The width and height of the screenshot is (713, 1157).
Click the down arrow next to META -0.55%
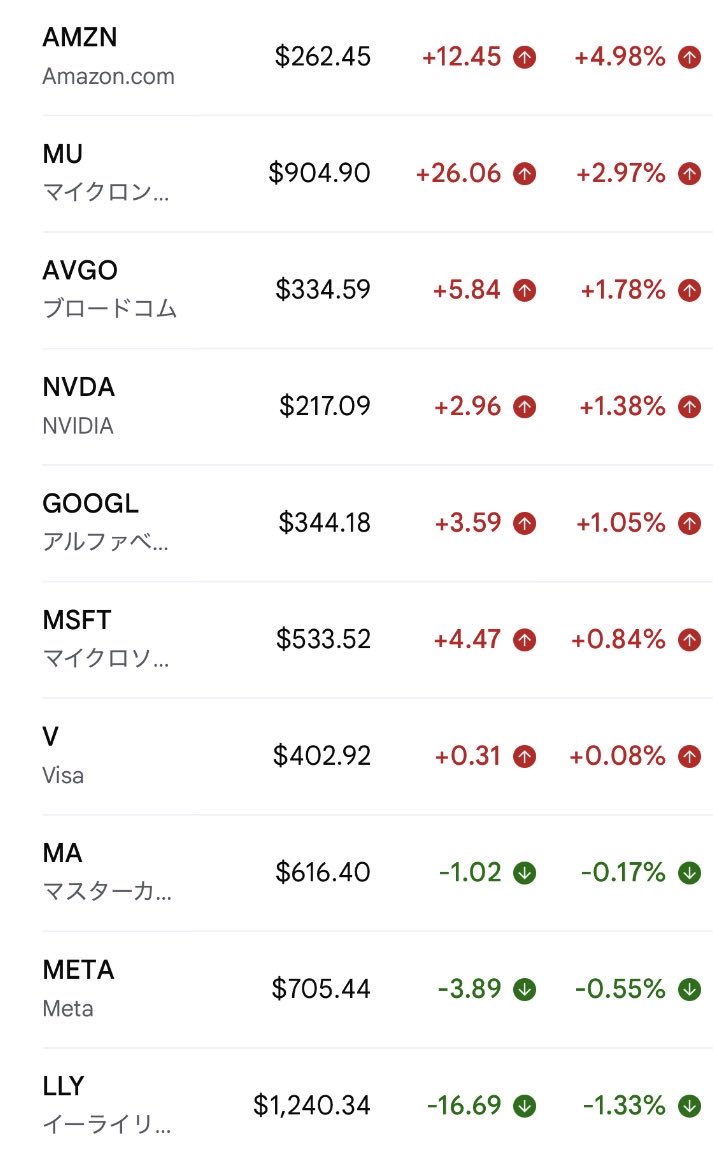(690, 990)
